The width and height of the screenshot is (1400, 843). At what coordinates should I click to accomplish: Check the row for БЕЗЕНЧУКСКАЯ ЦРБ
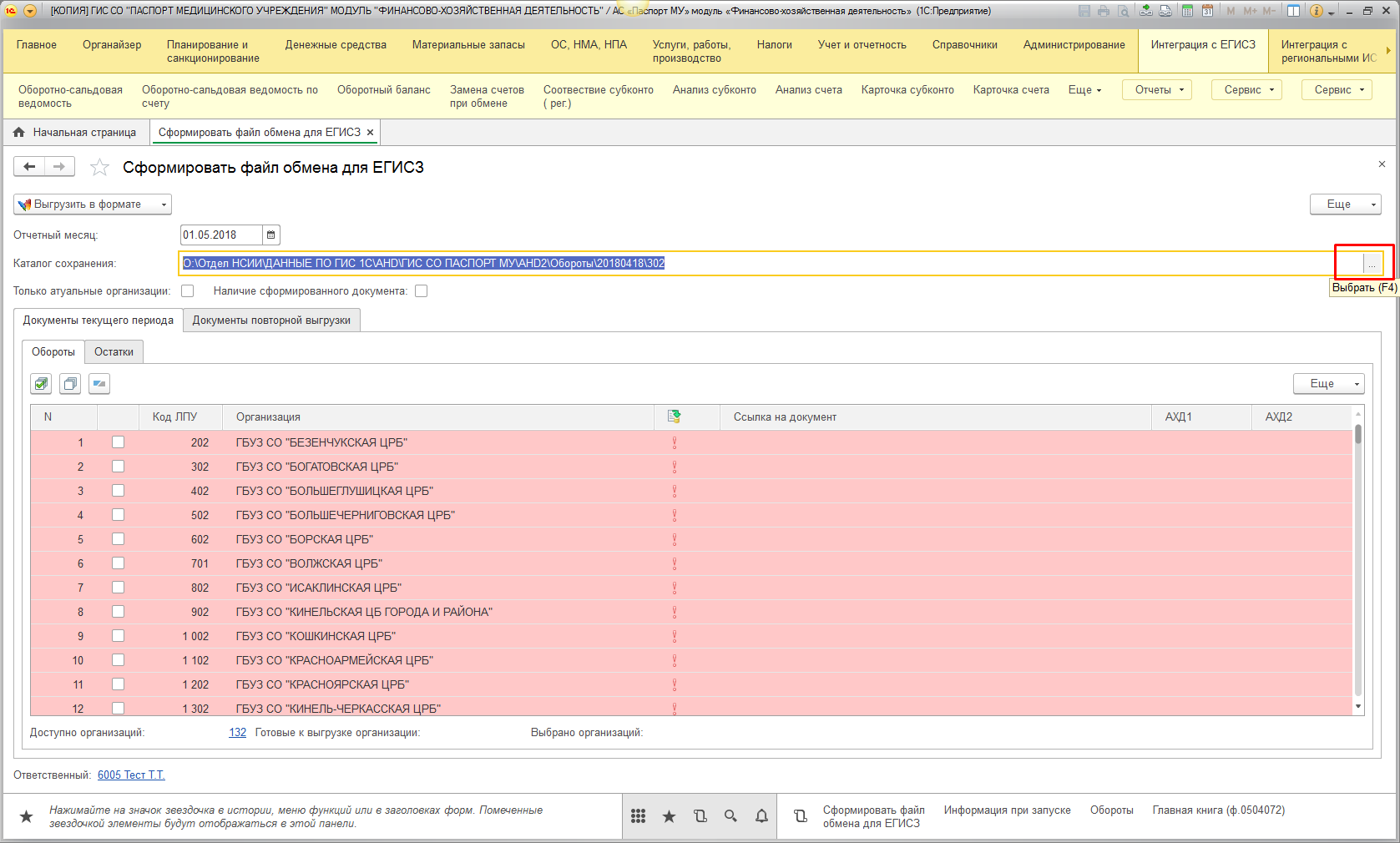(118, 442)
